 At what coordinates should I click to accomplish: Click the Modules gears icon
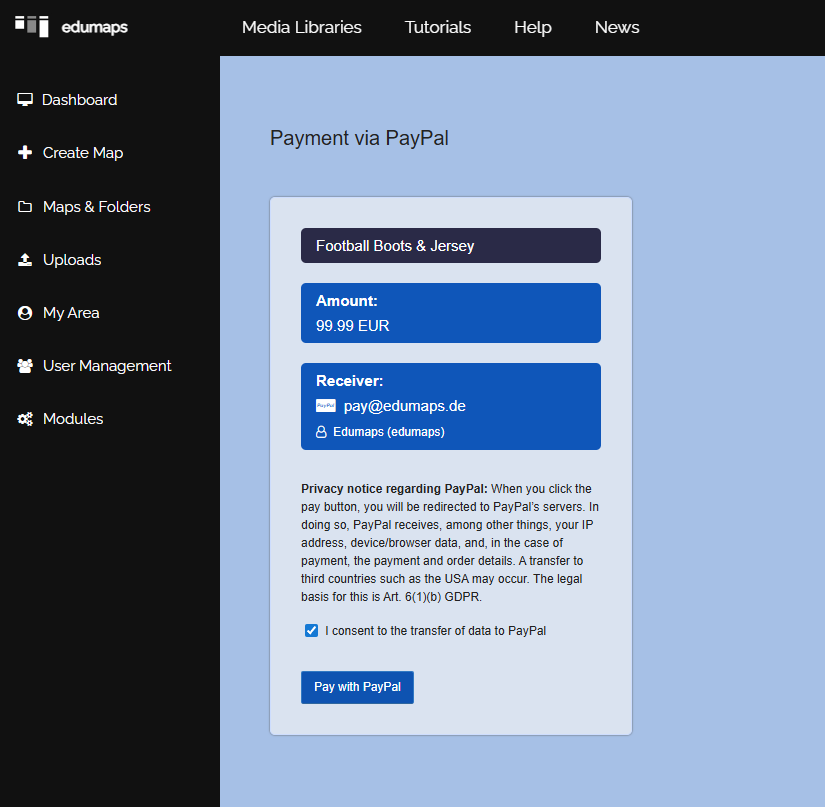(x=25, y=419)
